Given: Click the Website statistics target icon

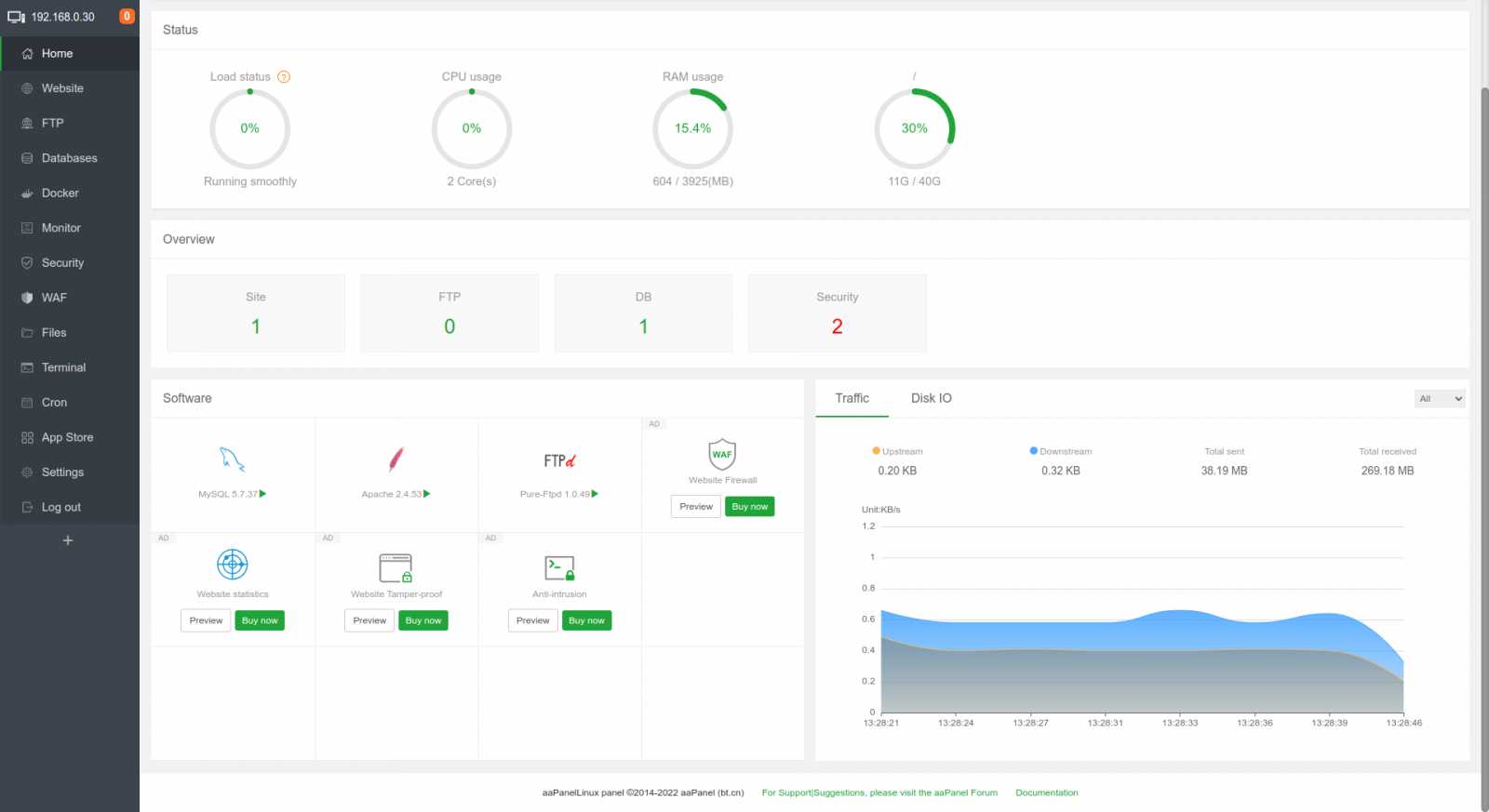Looking at the screenshot, I should point(233,564).
